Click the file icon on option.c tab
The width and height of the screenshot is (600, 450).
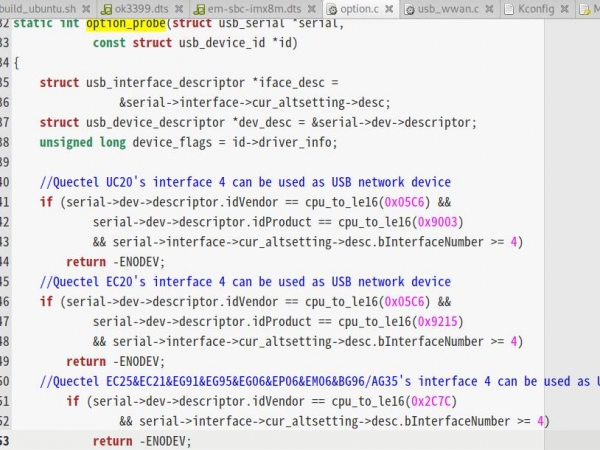click(331, 9)
